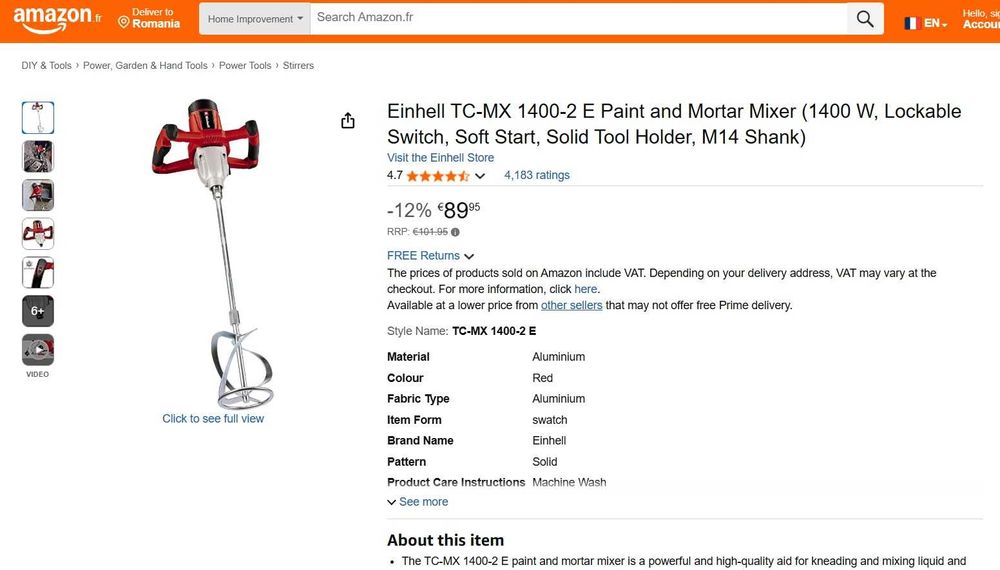Open the 6+ more images thumbnail
1000x570 pixels.
point(38,311)
